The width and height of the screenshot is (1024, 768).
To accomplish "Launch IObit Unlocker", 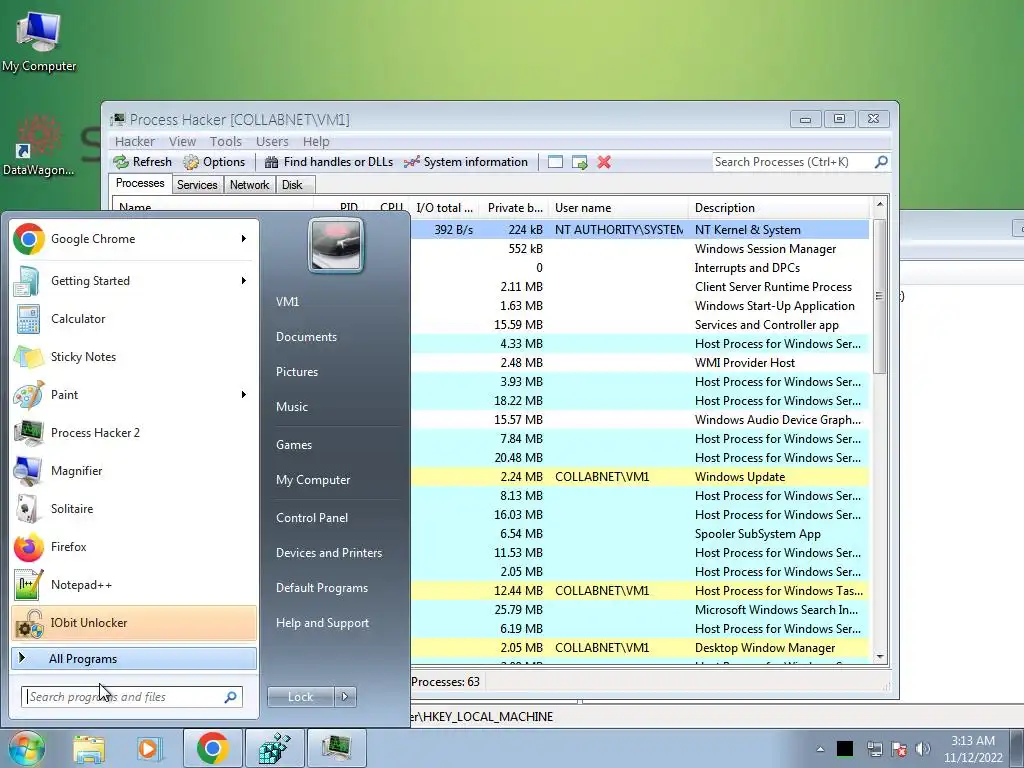I will click(134, 622).
